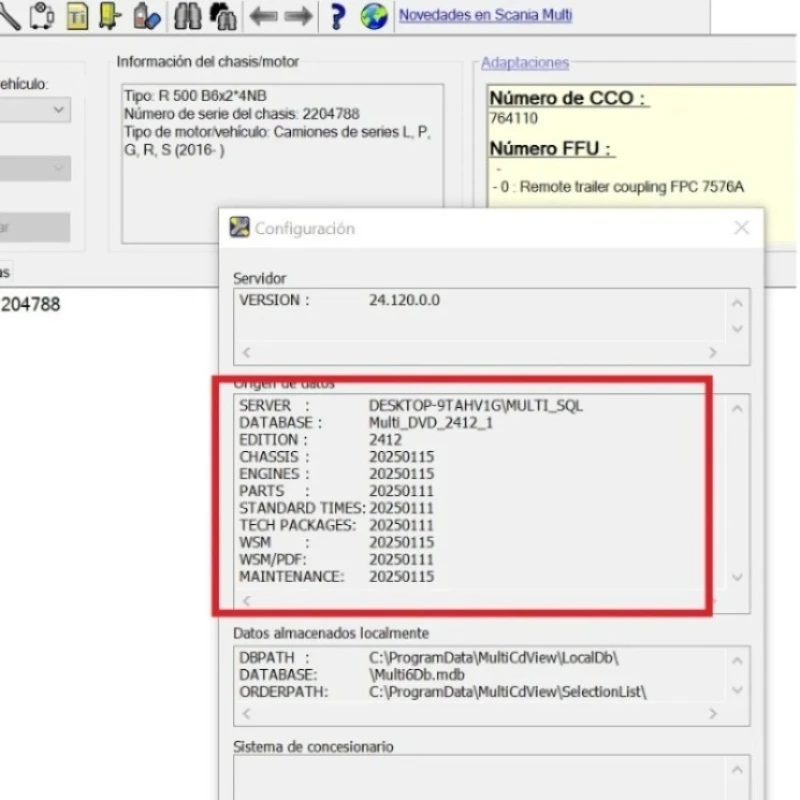Click the grey button below the vehicle dropdowns
The height and width of the screenshot is (800, 800).
(x=35, y=227)
